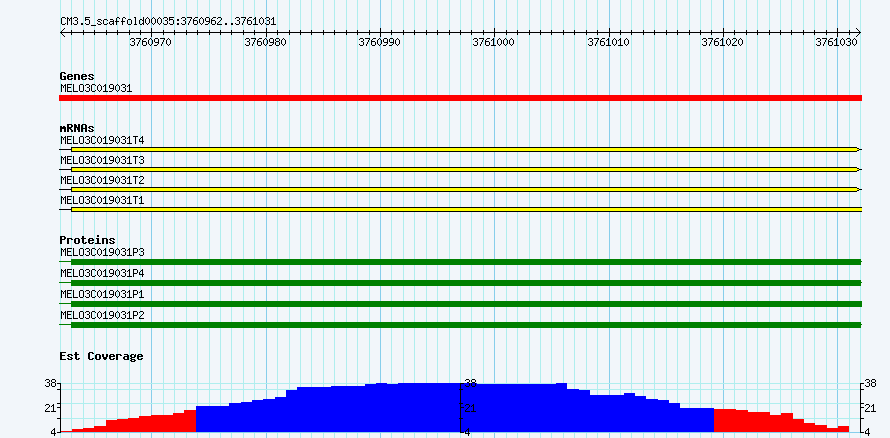Click the left coverage axis value 38

49,383
